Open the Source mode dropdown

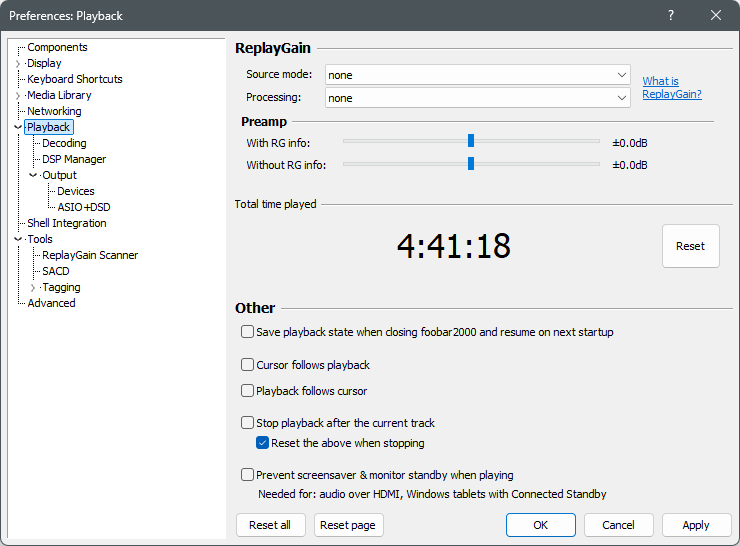click(478, 75)
